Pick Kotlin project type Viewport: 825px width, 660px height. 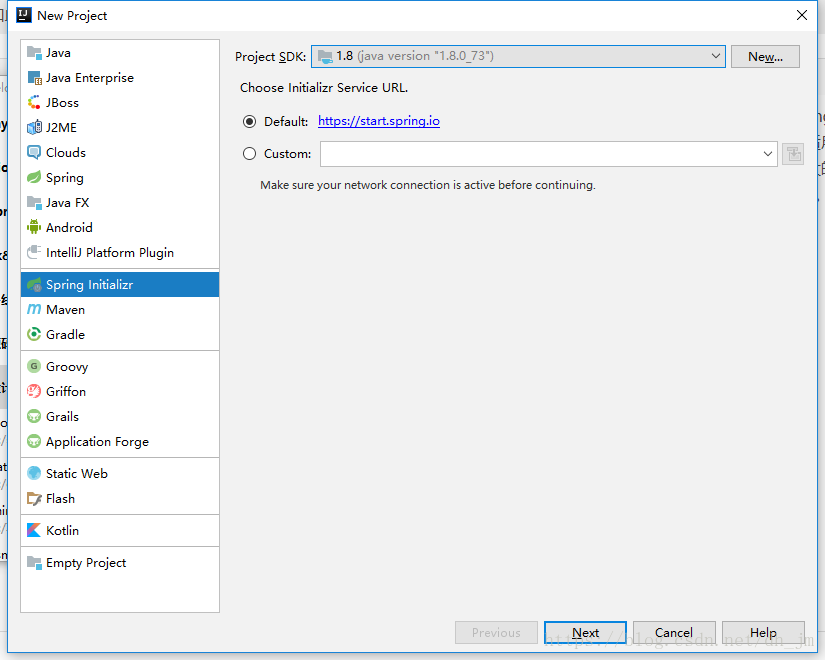click(120, 531)
